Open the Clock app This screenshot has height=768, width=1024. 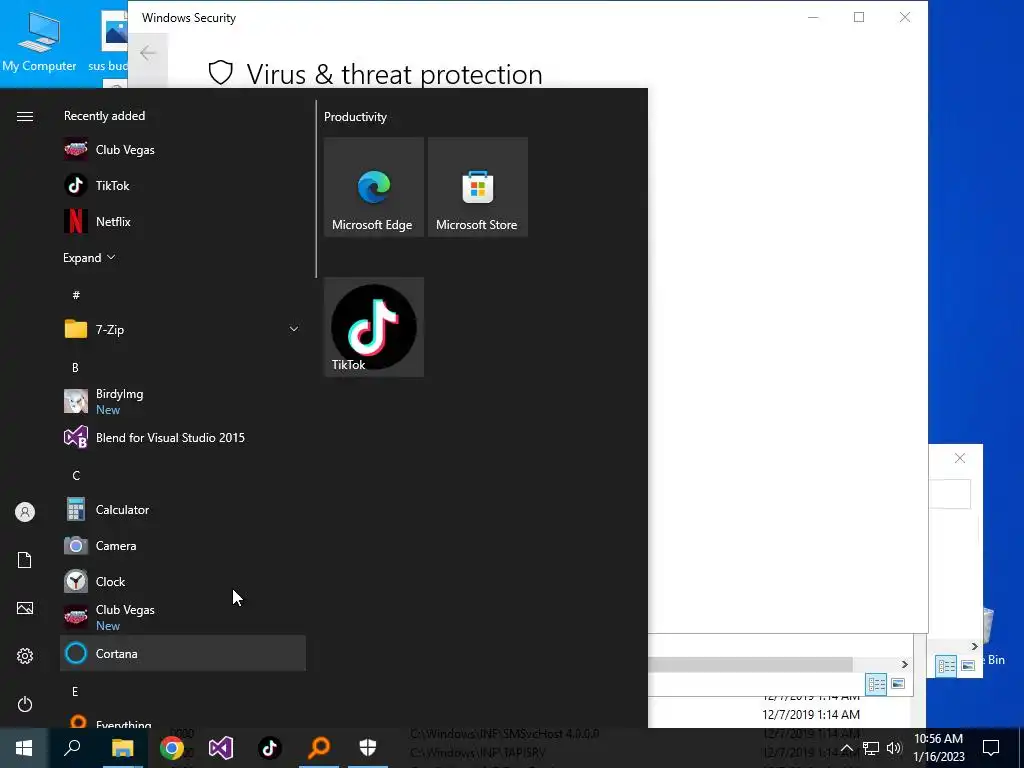(183, 581)
